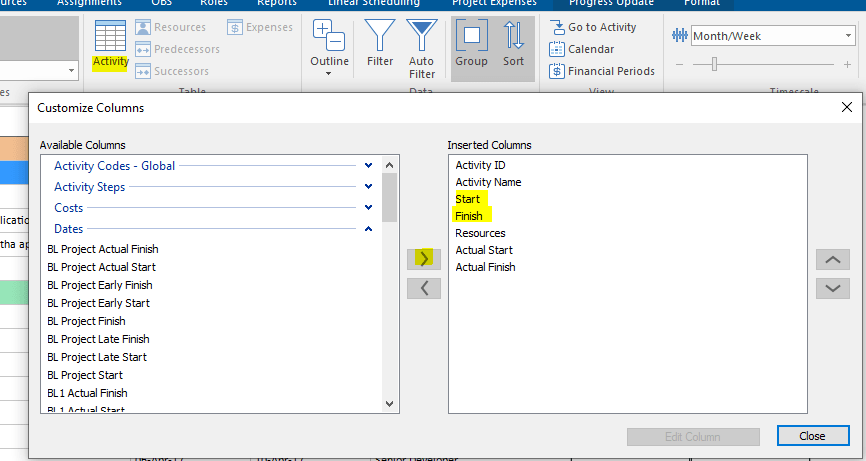This screenshot has width=866, height=461.
Task: Select the Activity table icon
Action: pyautogui.click(x=110, y=36)
